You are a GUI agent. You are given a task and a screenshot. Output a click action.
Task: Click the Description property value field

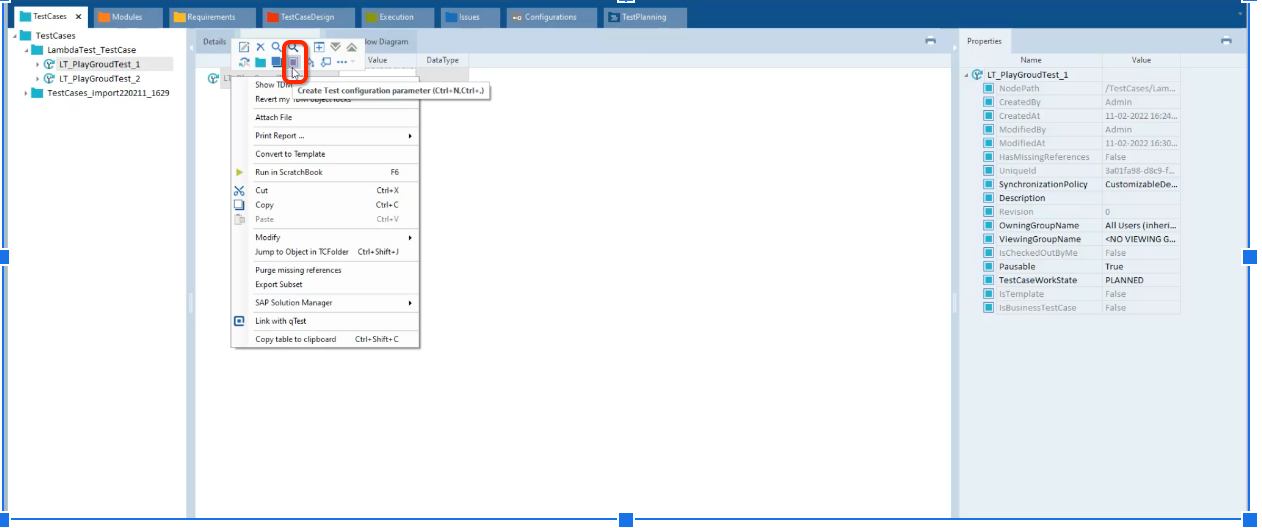1141,198
